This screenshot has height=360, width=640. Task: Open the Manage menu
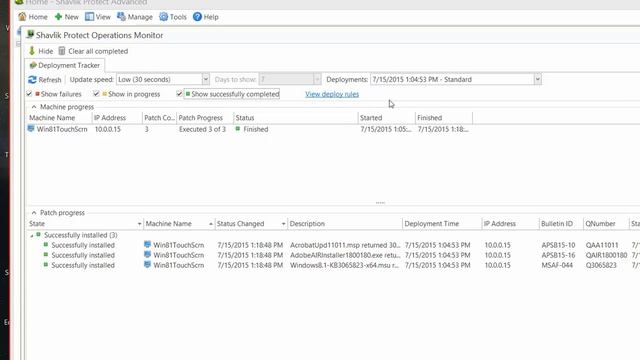pos(135,17)
